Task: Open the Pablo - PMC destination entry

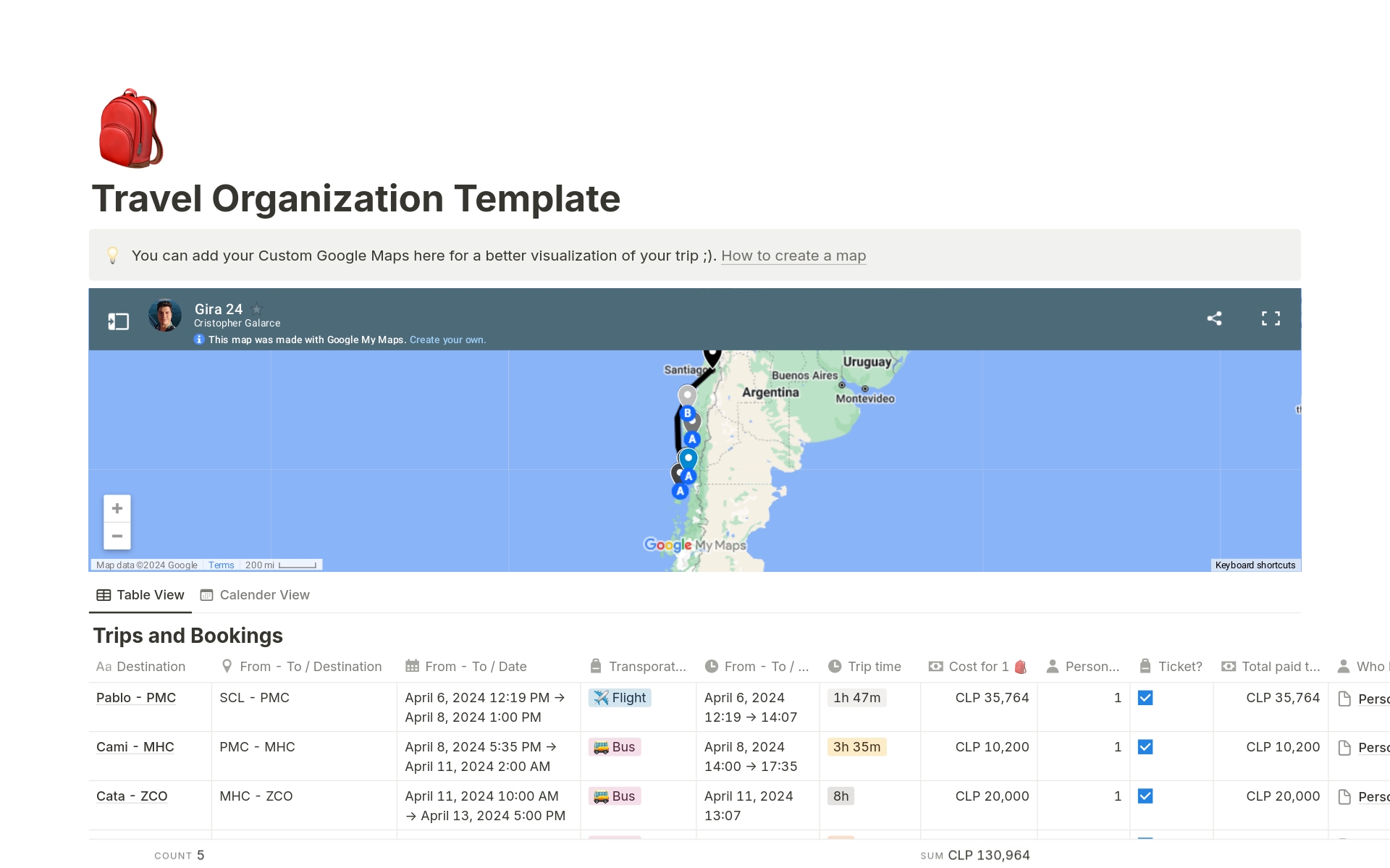Action: coord(135,698)
